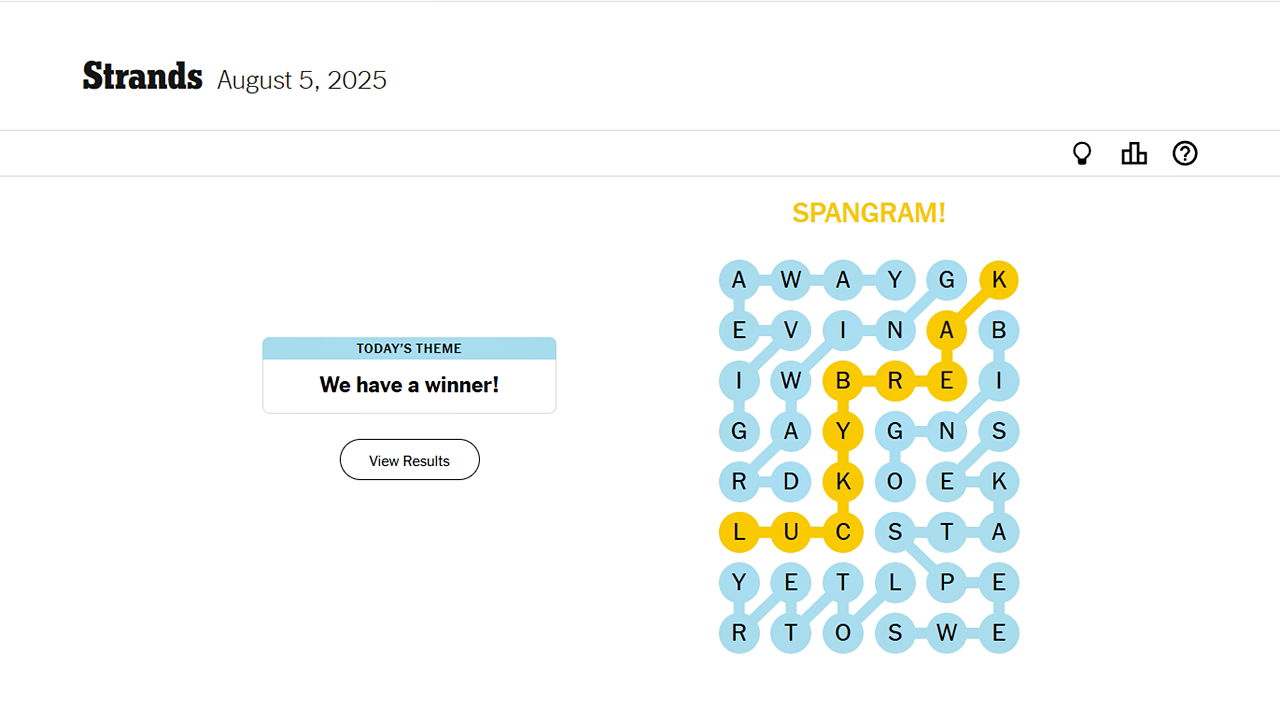Viewport: 1280px width, 720px height.
Task: Select the yellow K in the top-right corner
Action: [x=998, y=279]
